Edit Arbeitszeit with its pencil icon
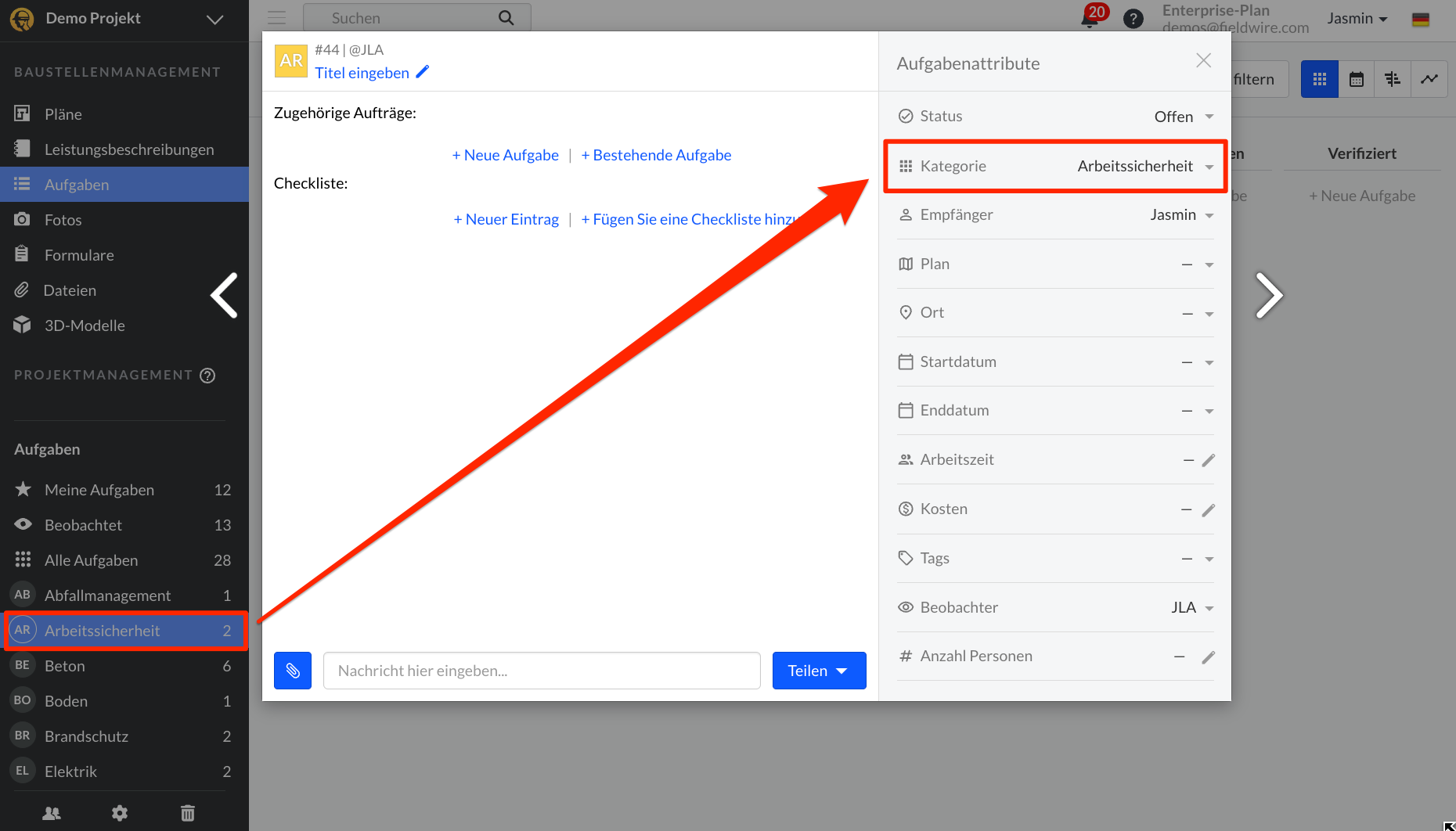 [x=1209, y=460]
